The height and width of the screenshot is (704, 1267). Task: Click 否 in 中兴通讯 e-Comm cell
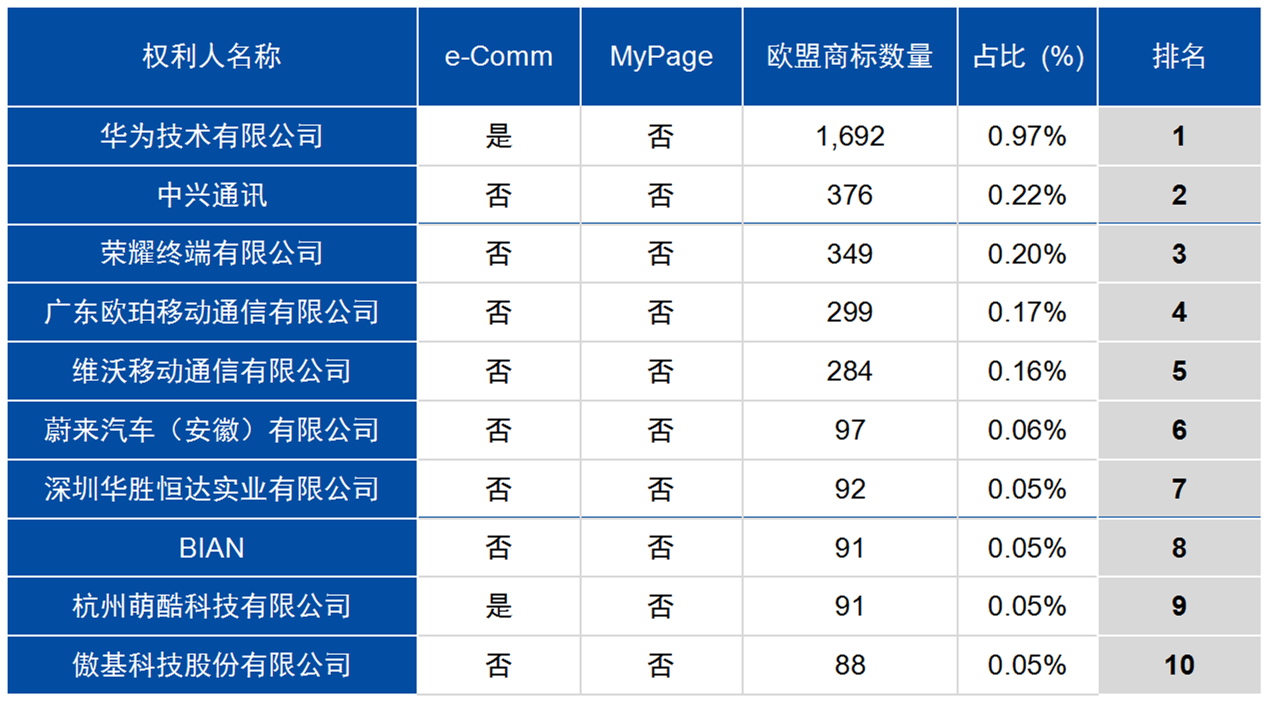click(x=499, y=195)
